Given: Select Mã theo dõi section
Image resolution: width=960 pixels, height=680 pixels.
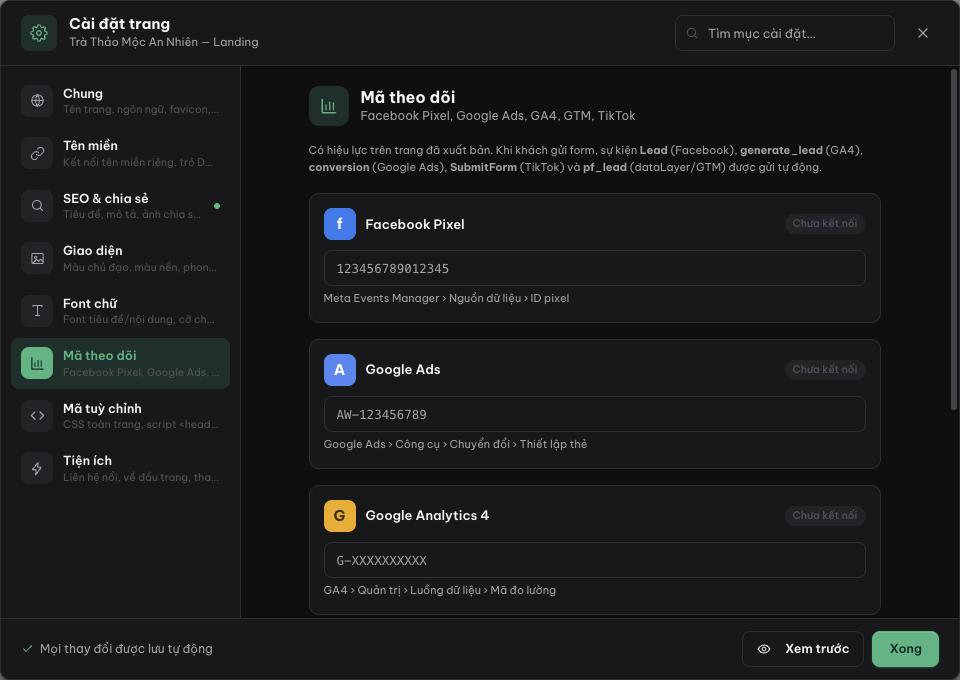Looking at the screenshot, I should tap(121, 364).
